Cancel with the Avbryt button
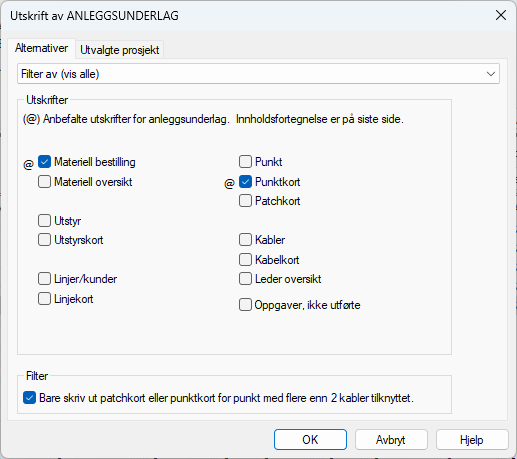517x459 pixels. click(x=391, y=440)
